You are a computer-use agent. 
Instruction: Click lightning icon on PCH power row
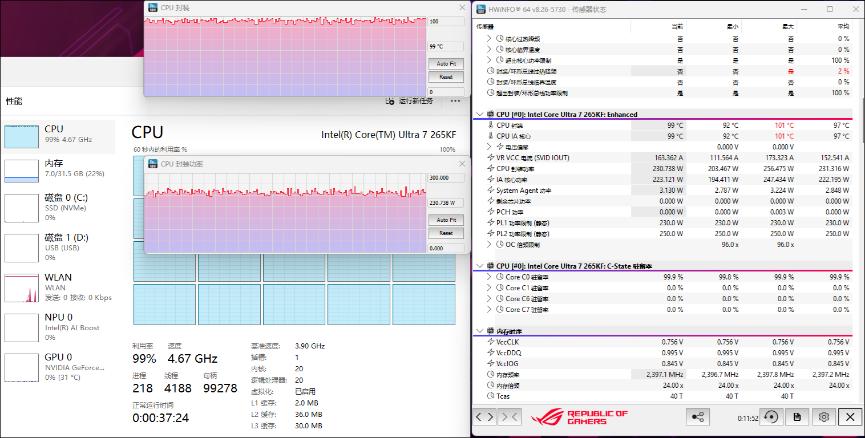coord(491,212)
